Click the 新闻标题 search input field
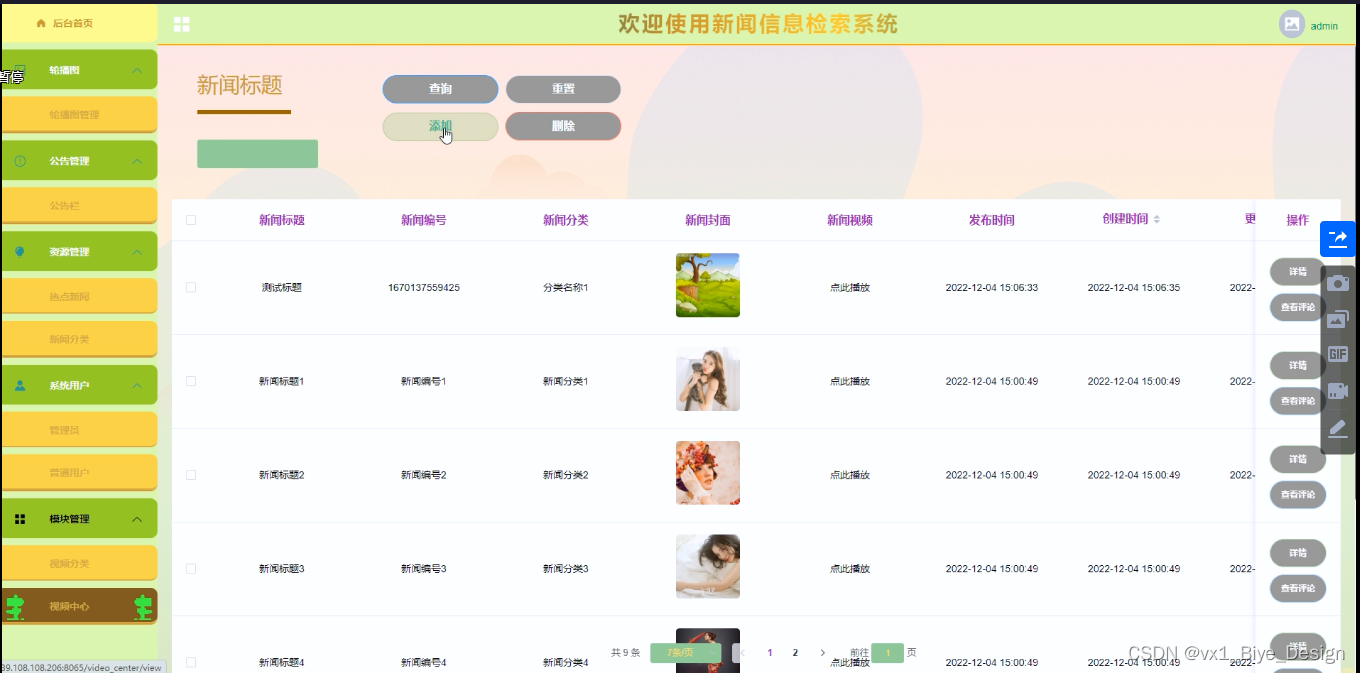The image size is (1360, 673). [257, 154]
